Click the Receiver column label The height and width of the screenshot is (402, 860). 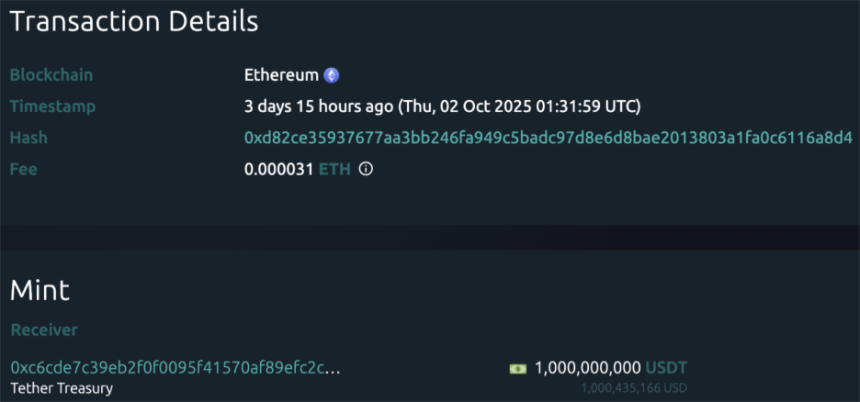coord(44,330)
